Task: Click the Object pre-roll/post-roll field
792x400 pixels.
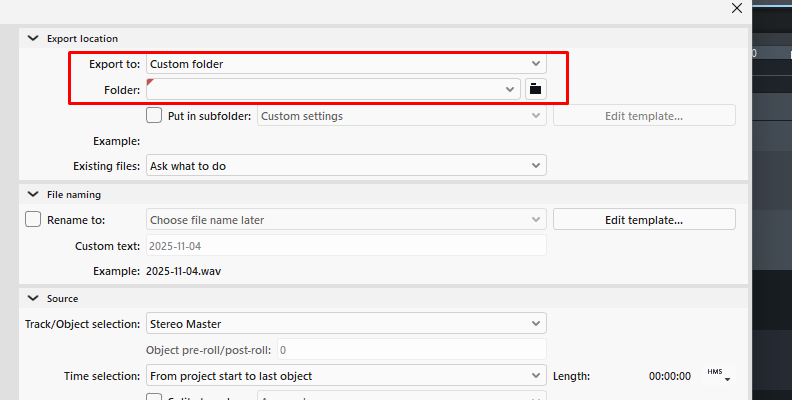Action: (x=410, y=350)
